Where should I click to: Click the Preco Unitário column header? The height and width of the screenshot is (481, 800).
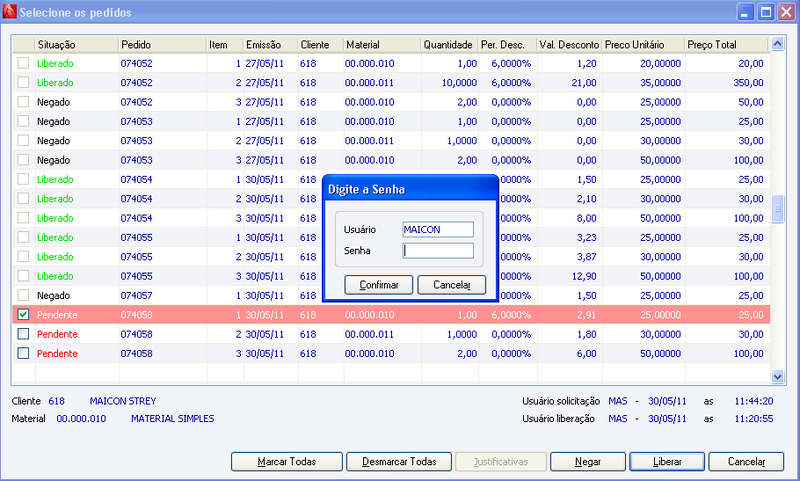click(x=643, y=45)
